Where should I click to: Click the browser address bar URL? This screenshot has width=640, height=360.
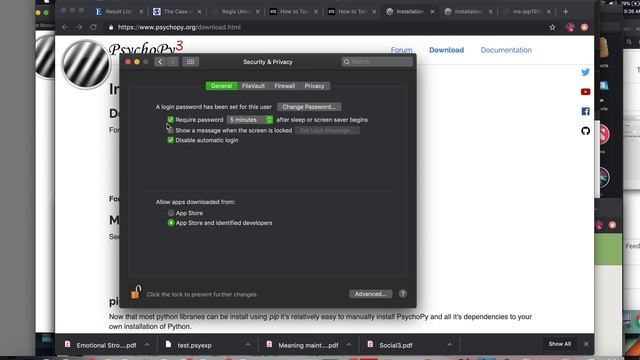point(179,27)
